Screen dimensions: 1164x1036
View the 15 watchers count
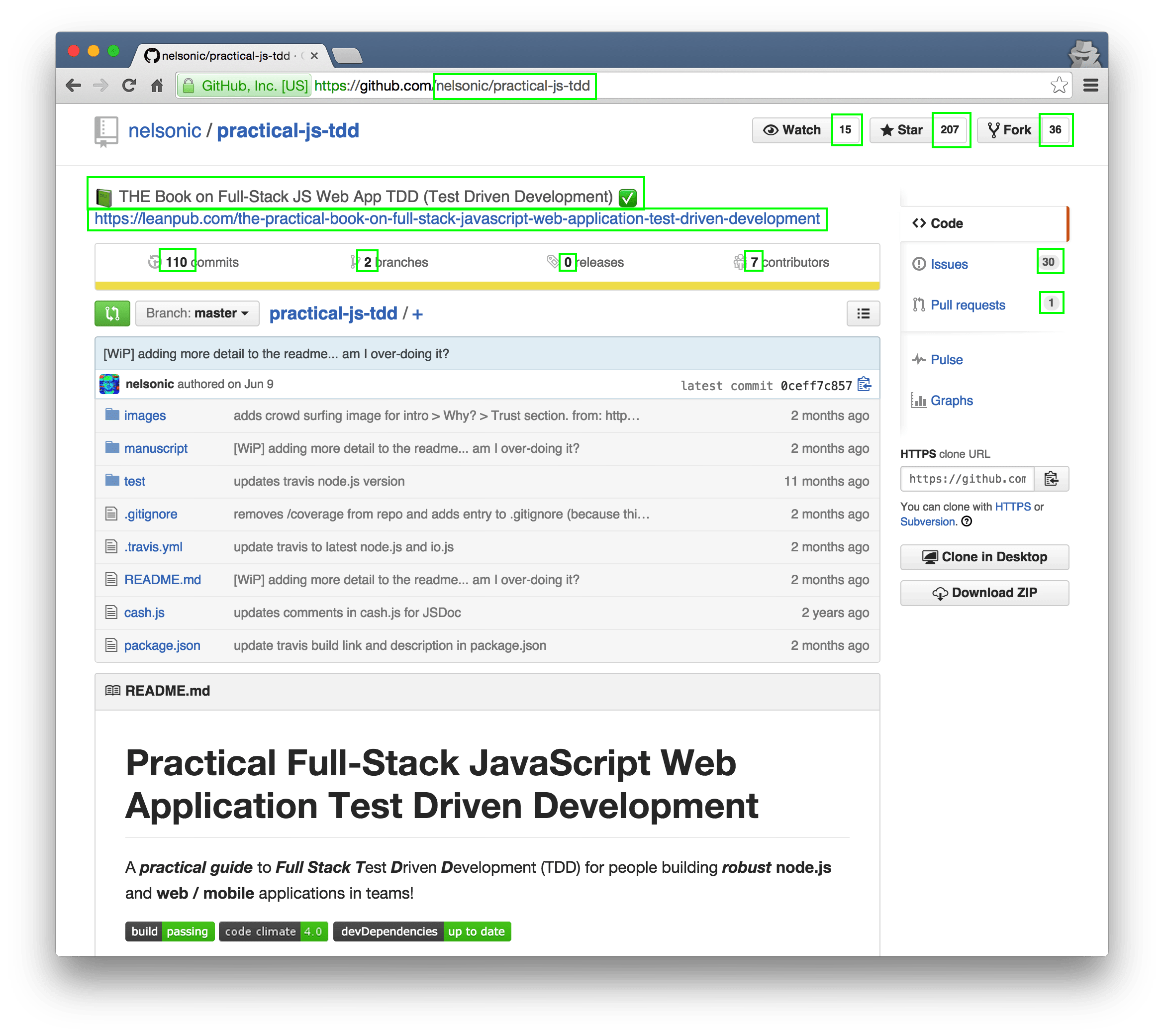point(846,130)
